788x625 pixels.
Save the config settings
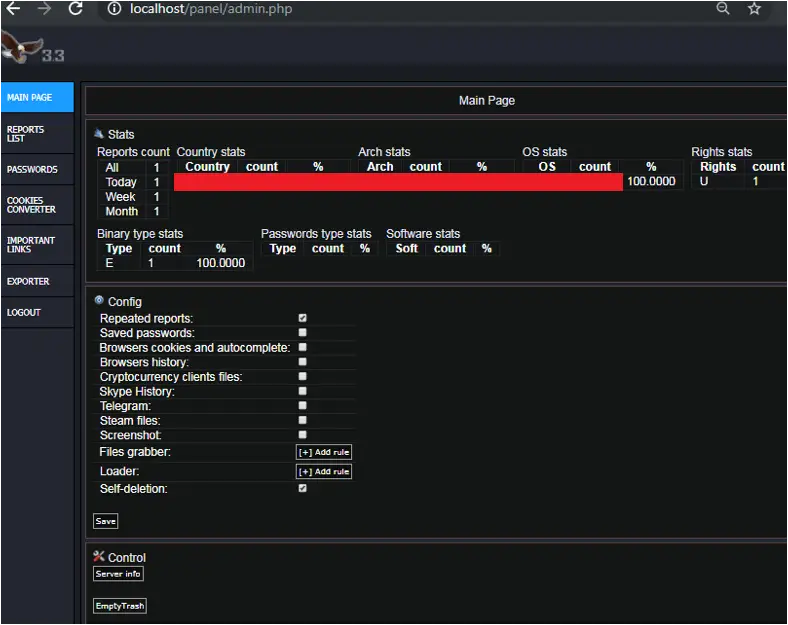click(106, 521)
